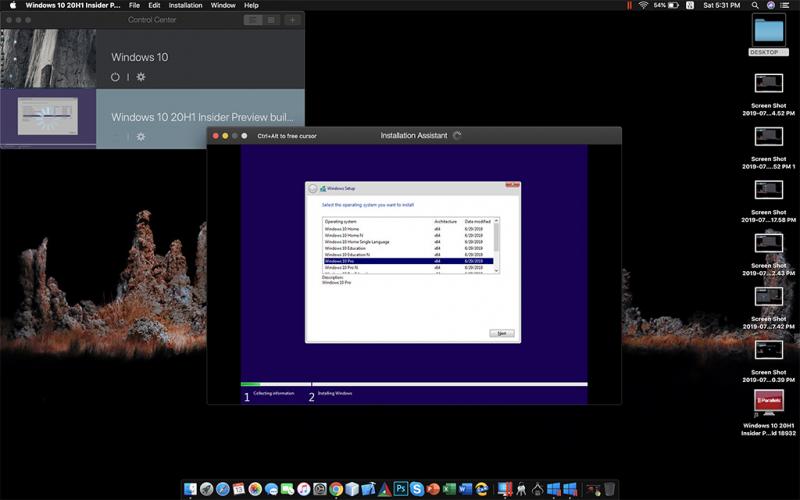This screenshot has height=500, width=800.
Task: Open Finder from the Dock
Action: [190, 489]
